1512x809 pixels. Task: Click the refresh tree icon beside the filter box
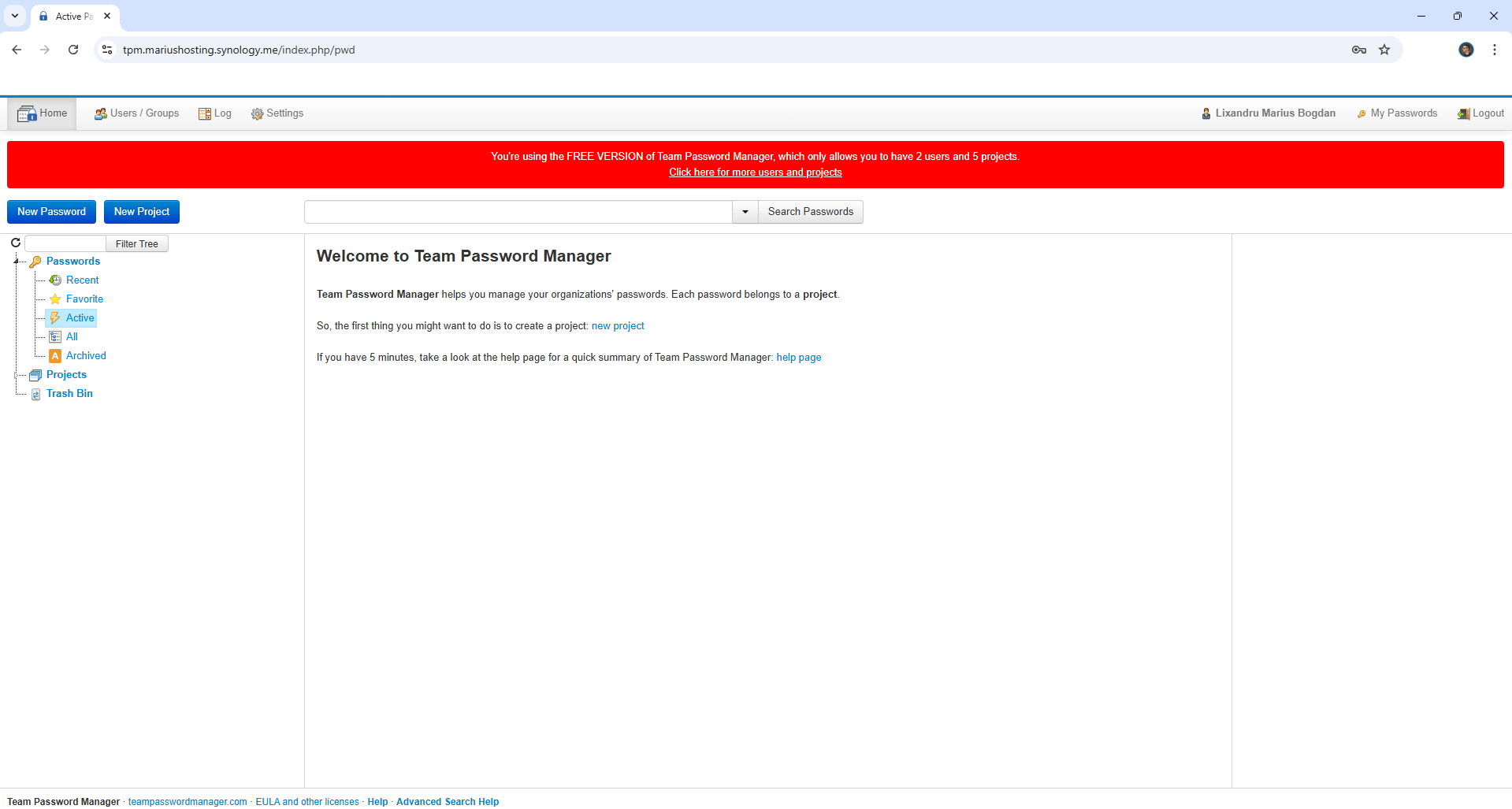16,243
